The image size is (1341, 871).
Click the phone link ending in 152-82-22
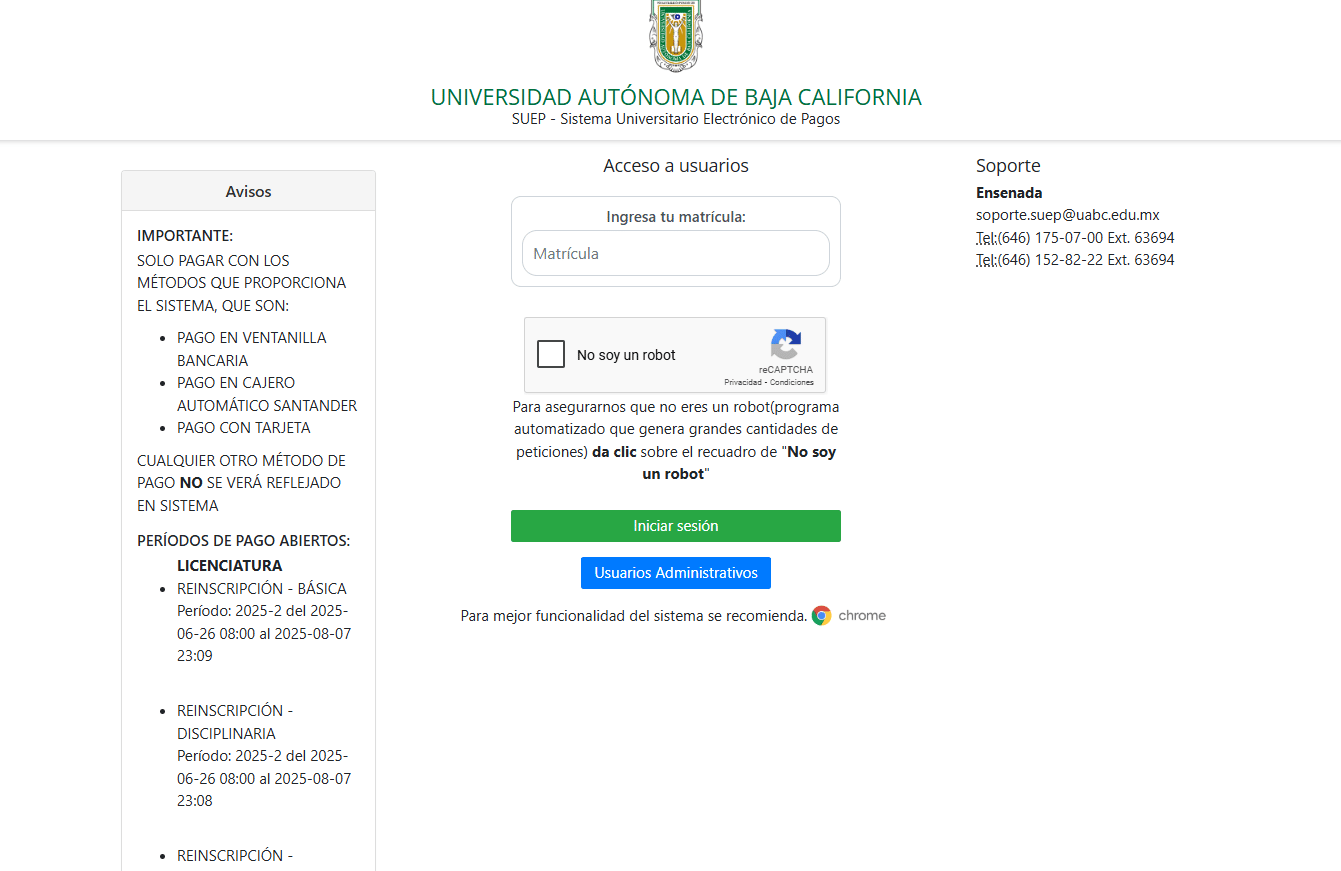[1075, 259]
